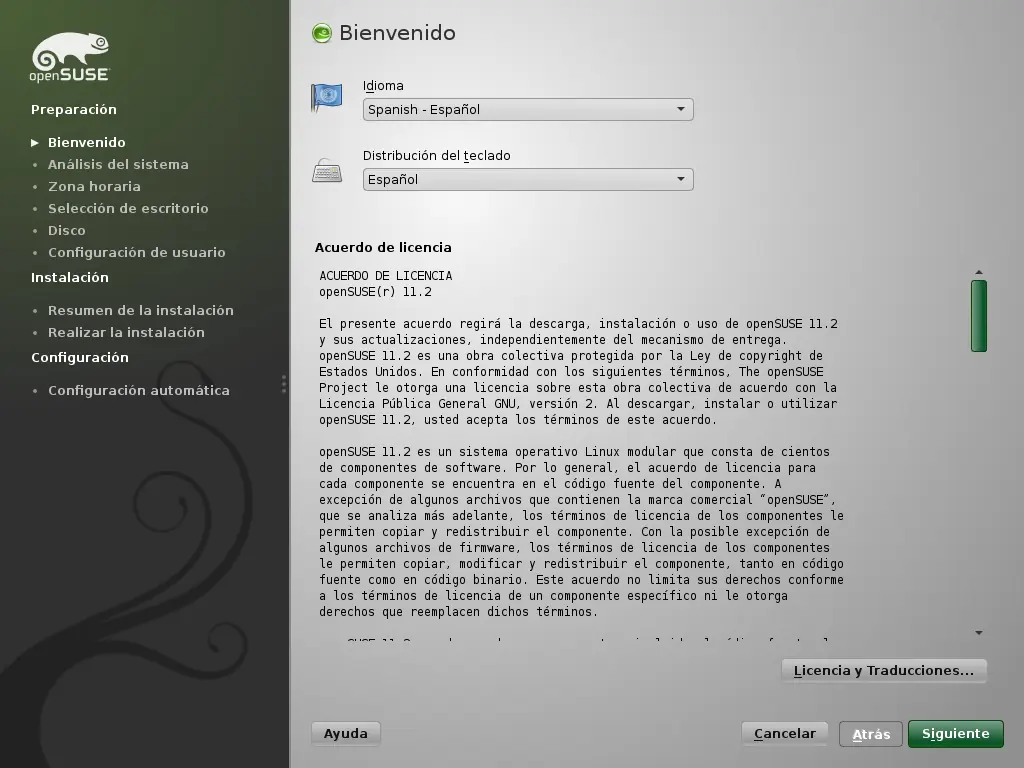Viewport: 1024px width, 768px height.
Task: Click the license scroll up arrow
Action: (978, 272)
